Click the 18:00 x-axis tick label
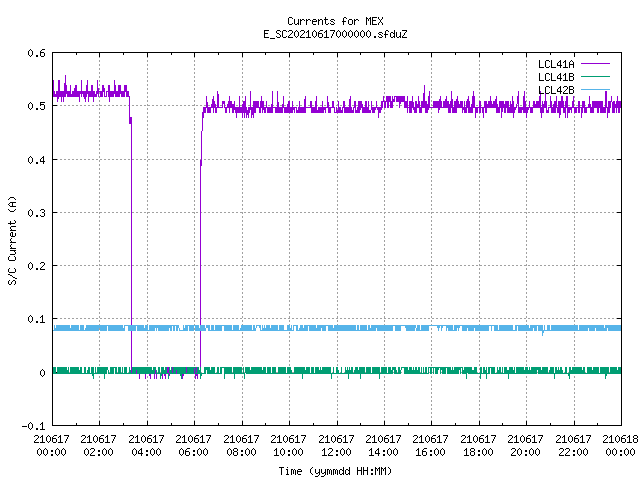This screenshot has width=640, height=480. point(478,452)
